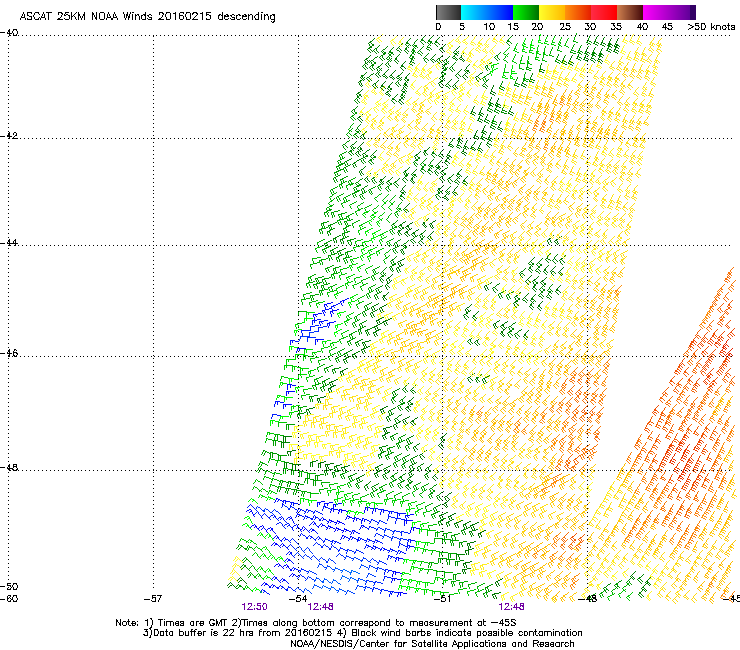Click the '35' legend scale label
Screen dimensions: 740x650
click(616, 27)
